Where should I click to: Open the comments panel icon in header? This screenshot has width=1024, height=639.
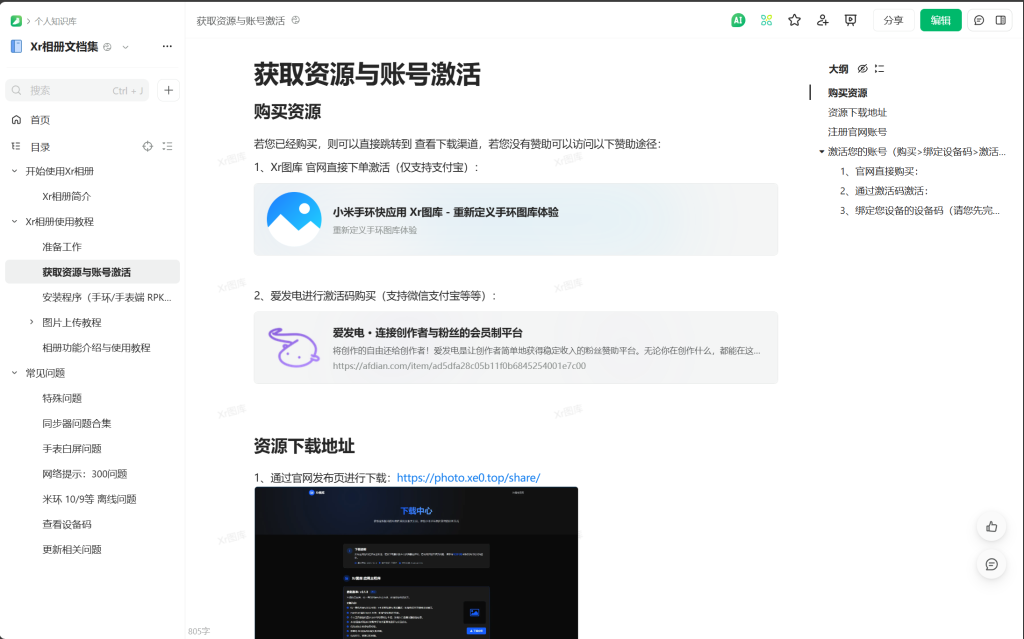coord(979,20)
